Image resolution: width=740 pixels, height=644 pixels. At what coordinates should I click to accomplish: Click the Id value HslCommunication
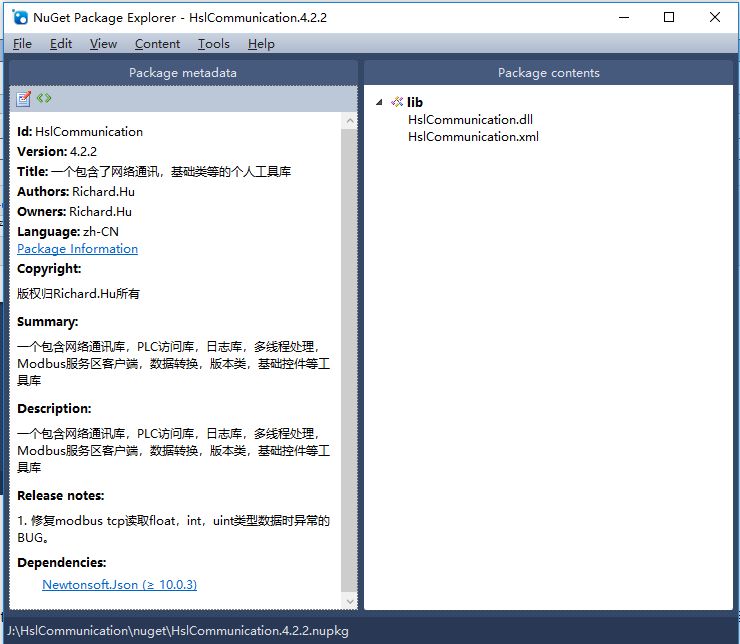89,132
